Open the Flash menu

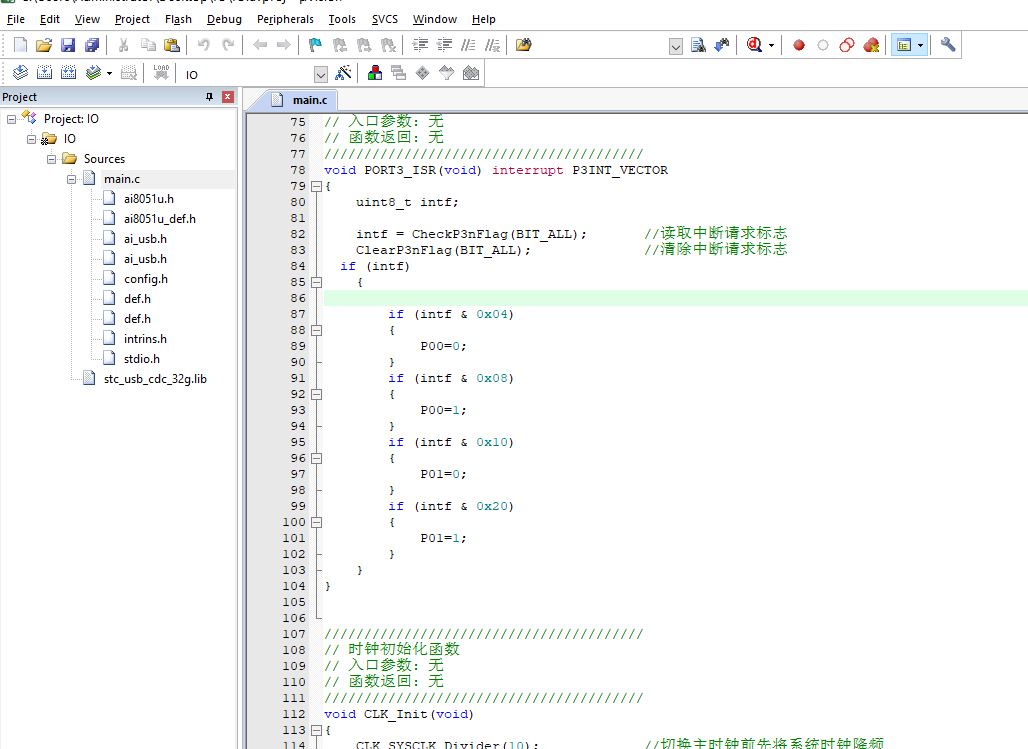point(178,19)
